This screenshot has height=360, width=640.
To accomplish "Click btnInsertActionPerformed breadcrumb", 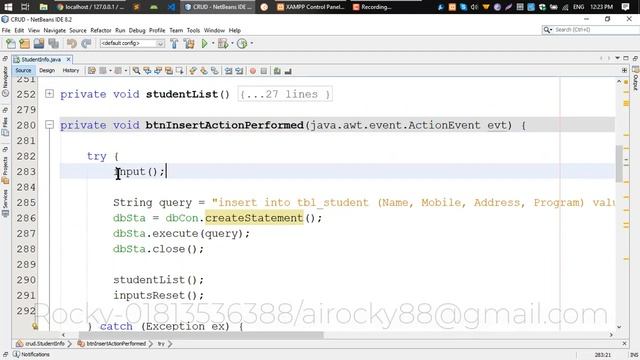I will coord(112,344).
